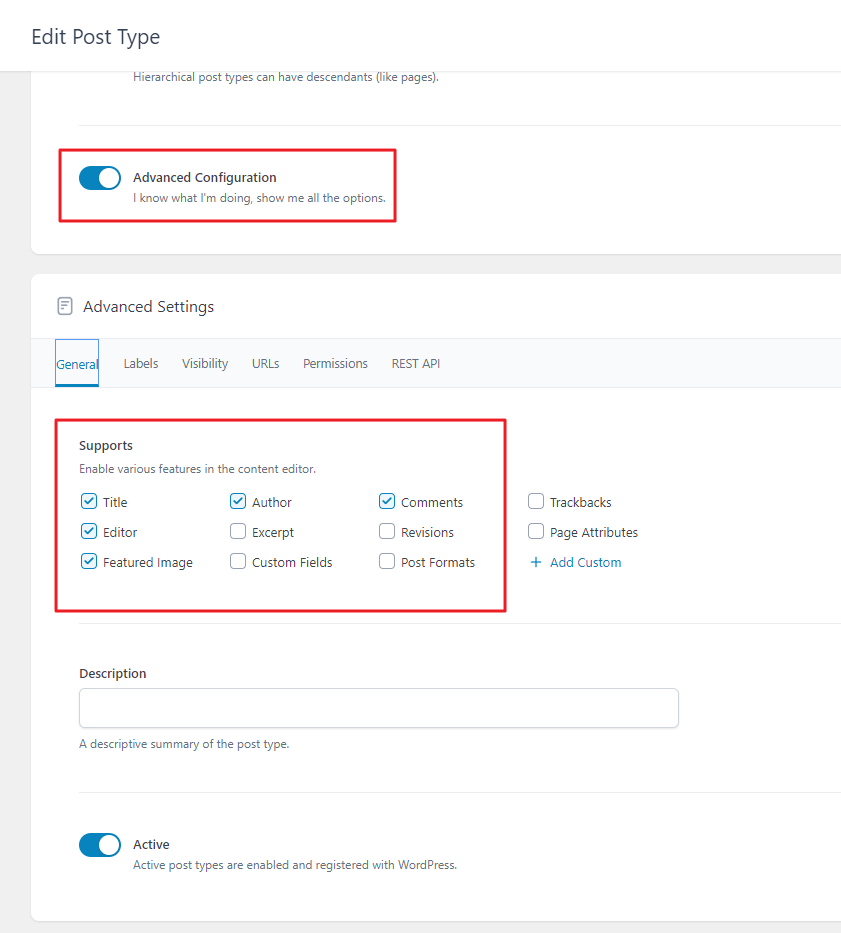Enable the Excerpt checkbox
The height and width of the screenshot is (933, 841).
238,532
